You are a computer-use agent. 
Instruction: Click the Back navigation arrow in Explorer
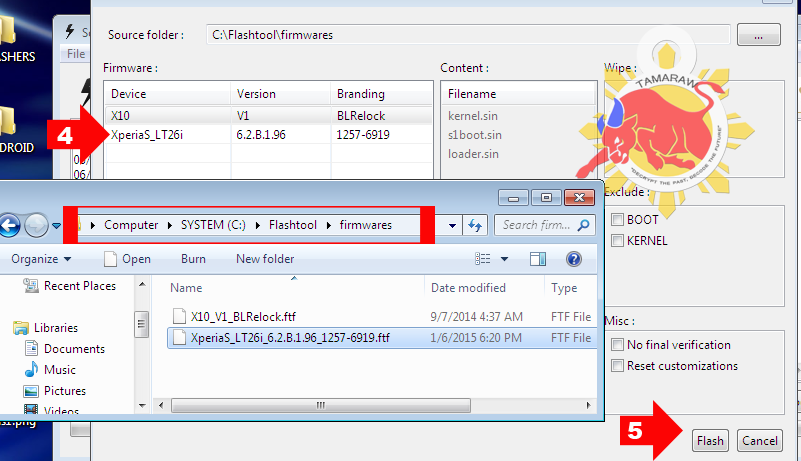coord(9,225)
